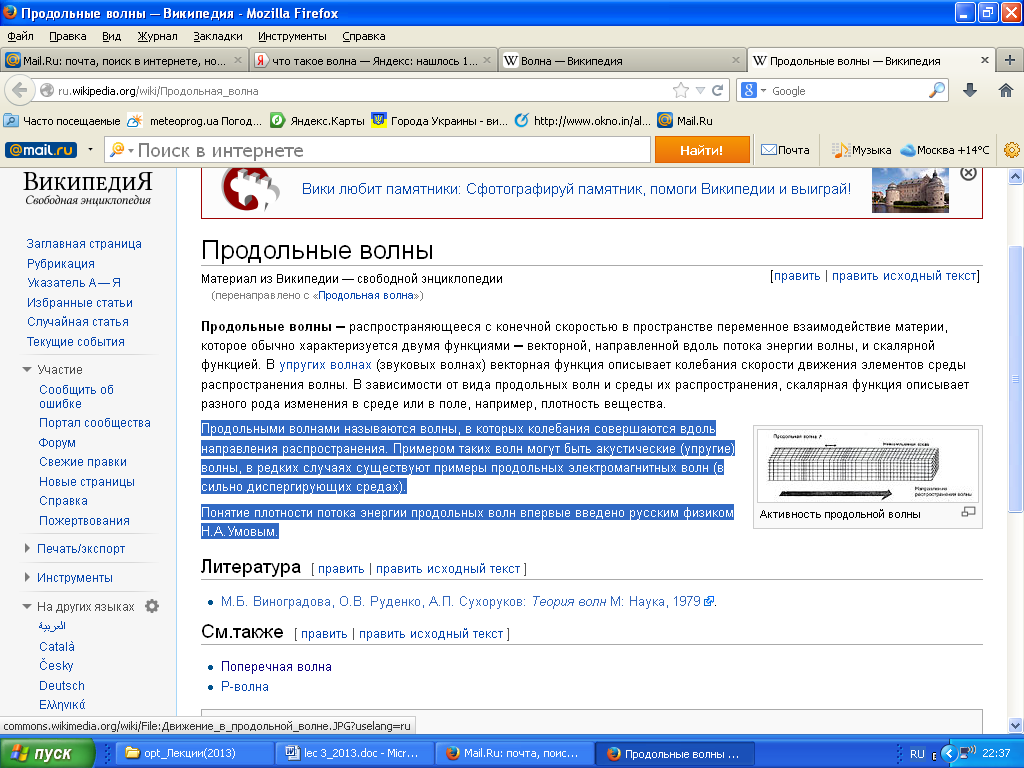Screen dimensions: 1024x768
Task: Open the упругих волнах link
Action: coord(325,365)
